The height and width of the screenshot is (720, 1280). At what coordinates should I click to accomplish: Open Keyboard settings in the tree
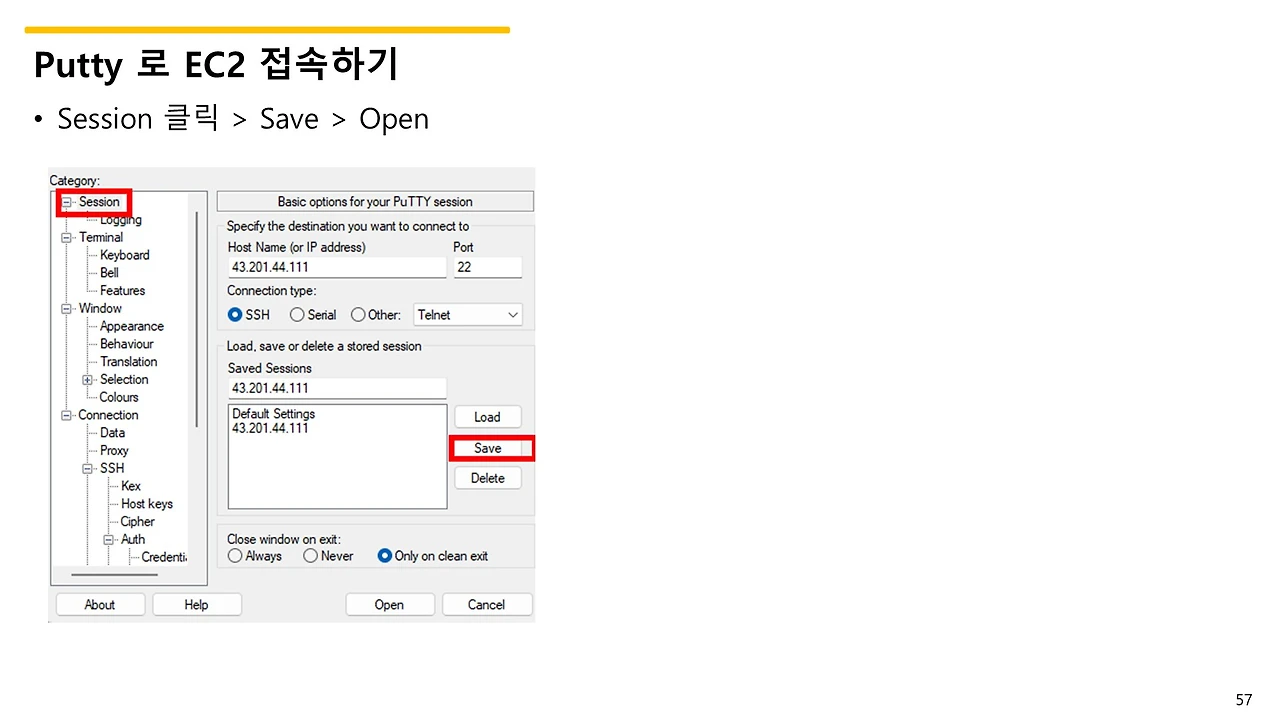(125, 255)
